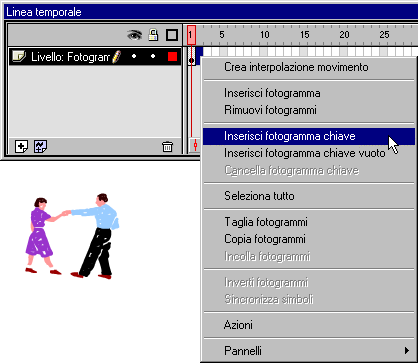Click the playhead marker at frame 1

[191, 35]
